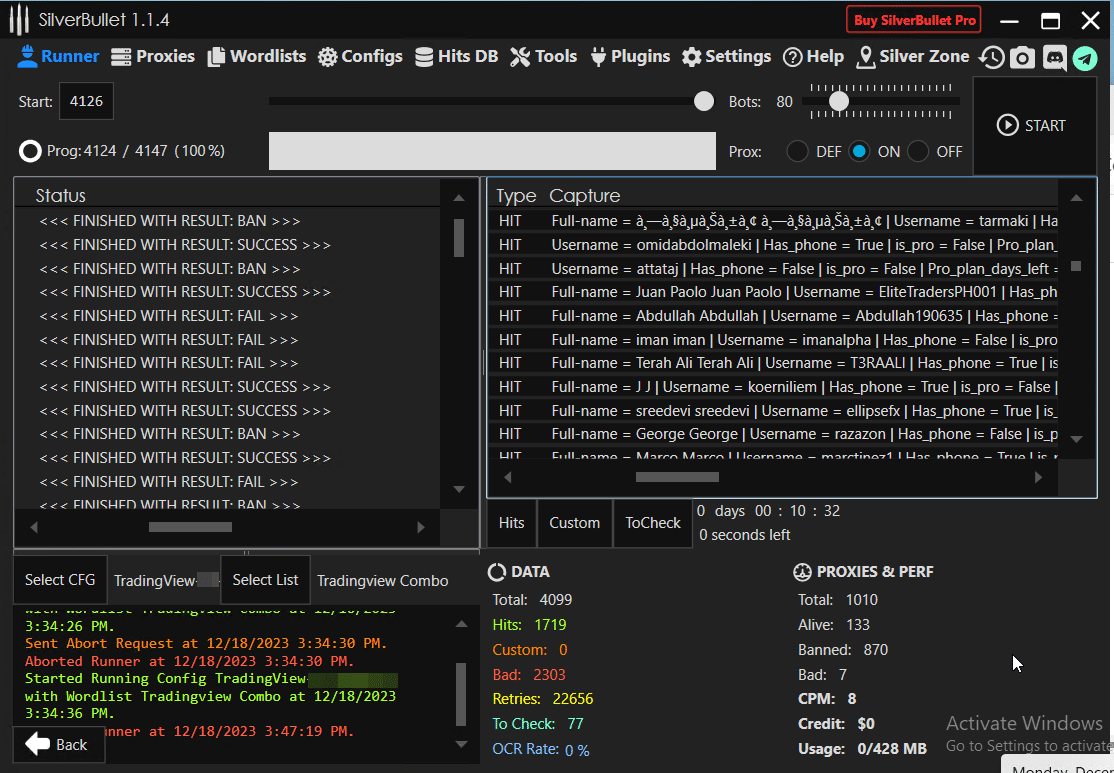Switch to the ToCheck results tab
This screenshot has width=1114, height=773.
click(x=652, y=523)
